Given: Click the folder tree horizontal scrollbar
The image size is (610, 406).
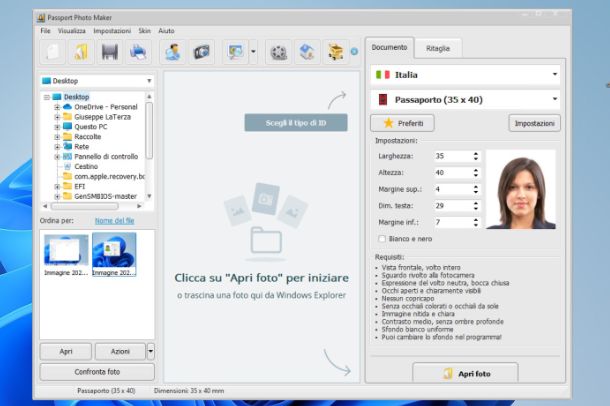Looking at the screenshot, I should click(84, 206).
